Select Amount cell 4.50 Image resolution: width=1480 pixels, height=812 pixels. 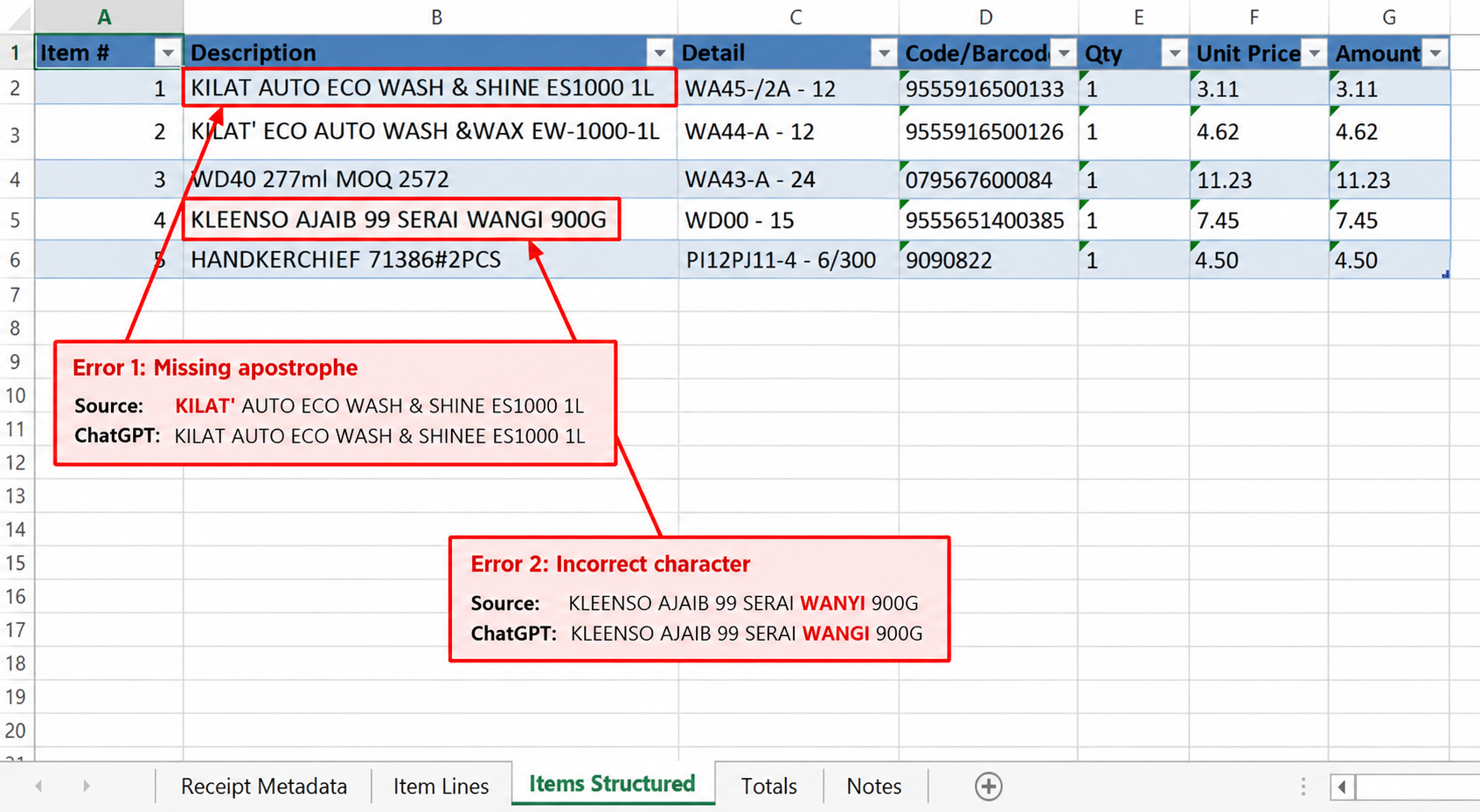point(1389,260)
